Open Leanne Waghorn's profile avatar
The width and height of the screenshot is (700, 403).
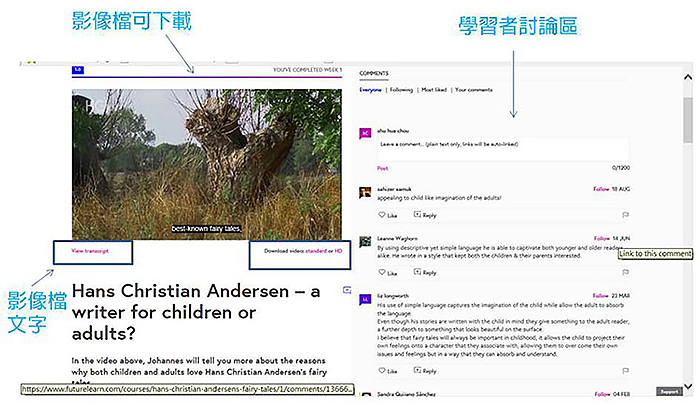[x=365, y=241]
